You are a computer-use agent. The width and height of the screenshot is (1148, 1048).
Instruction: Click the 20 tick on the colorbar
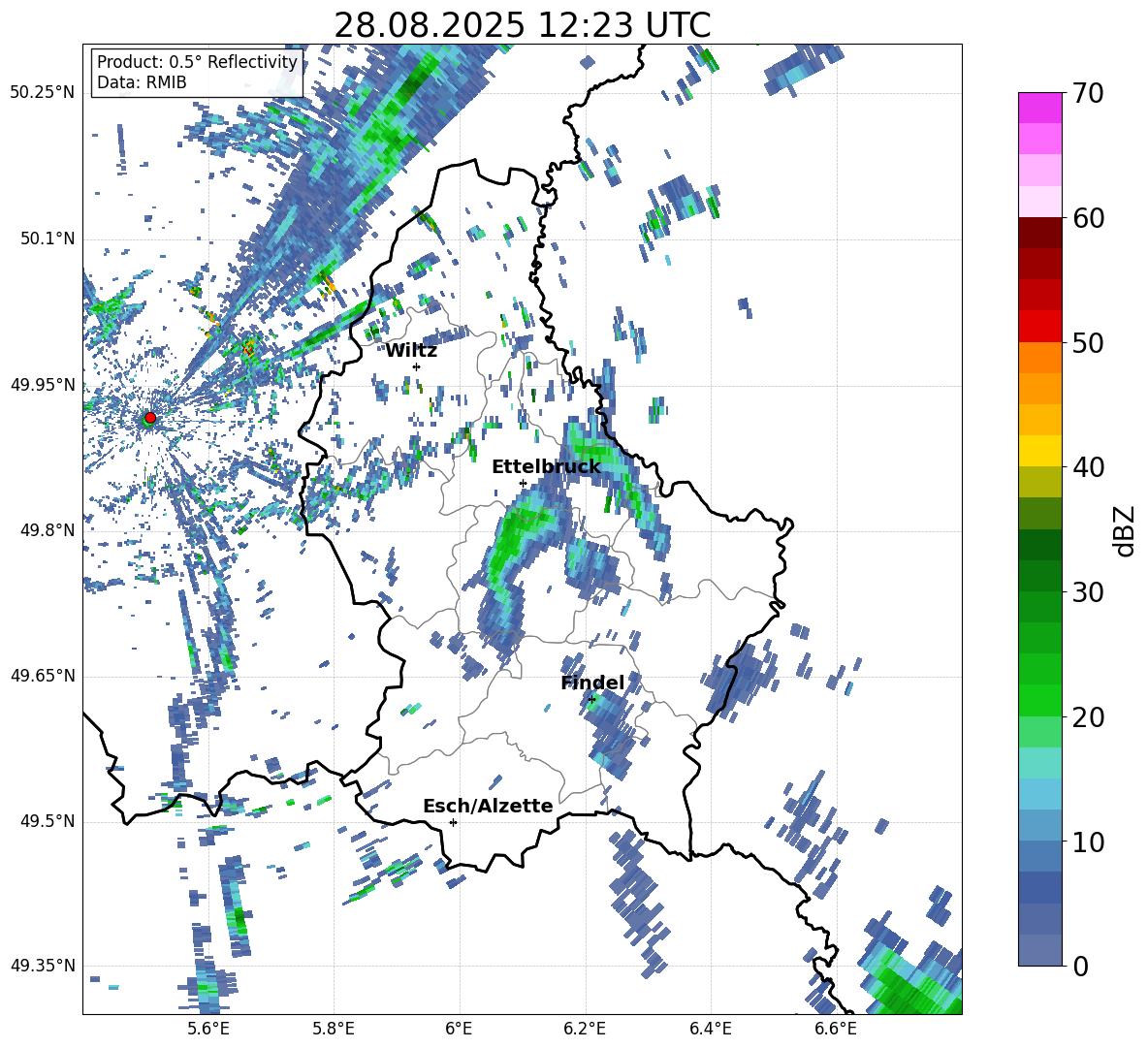click(x=1088, y=716)
